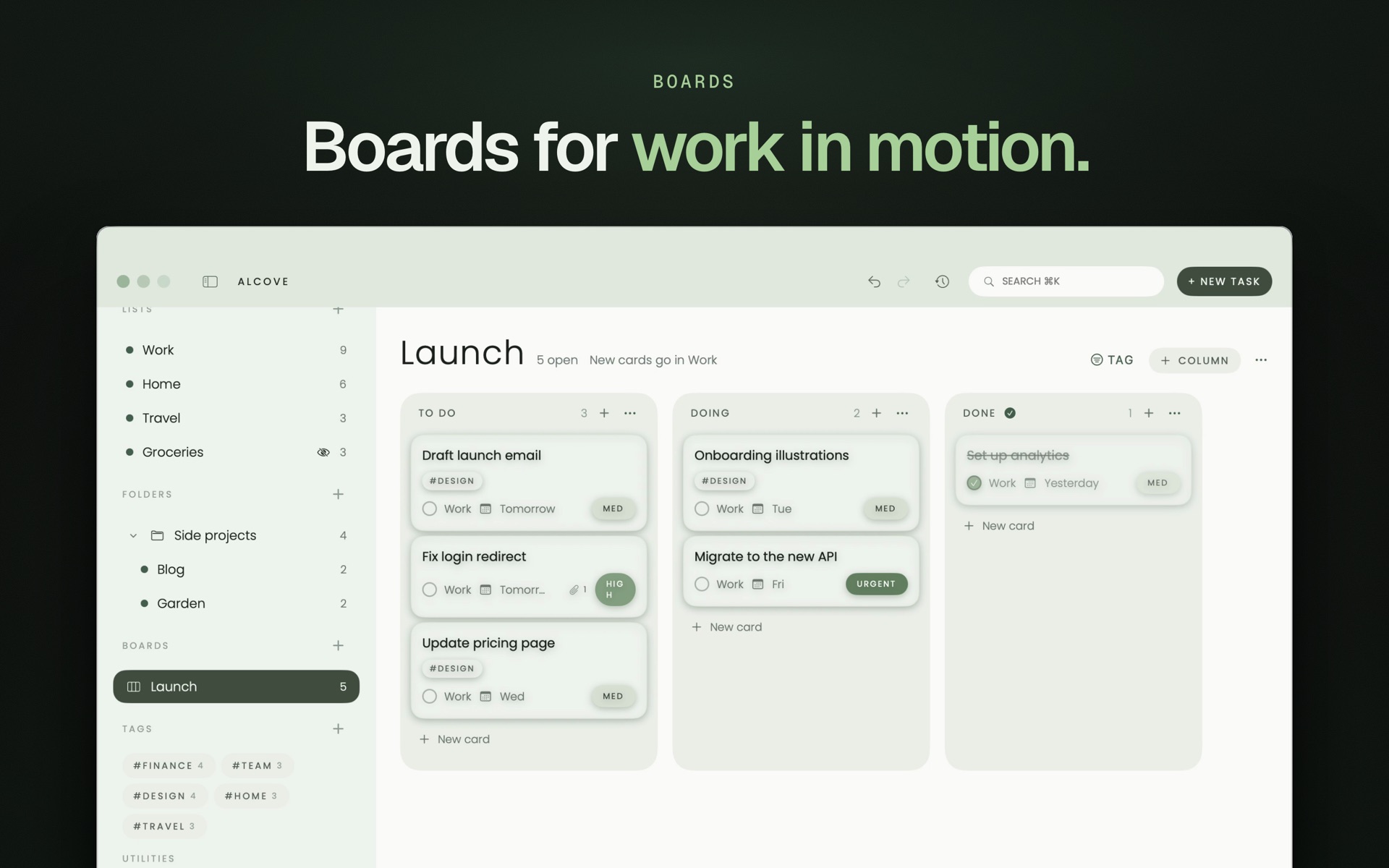Click the redo arrow icon
The width and height of the screenshot is (1389, 868).
click(x=904, y=281)
